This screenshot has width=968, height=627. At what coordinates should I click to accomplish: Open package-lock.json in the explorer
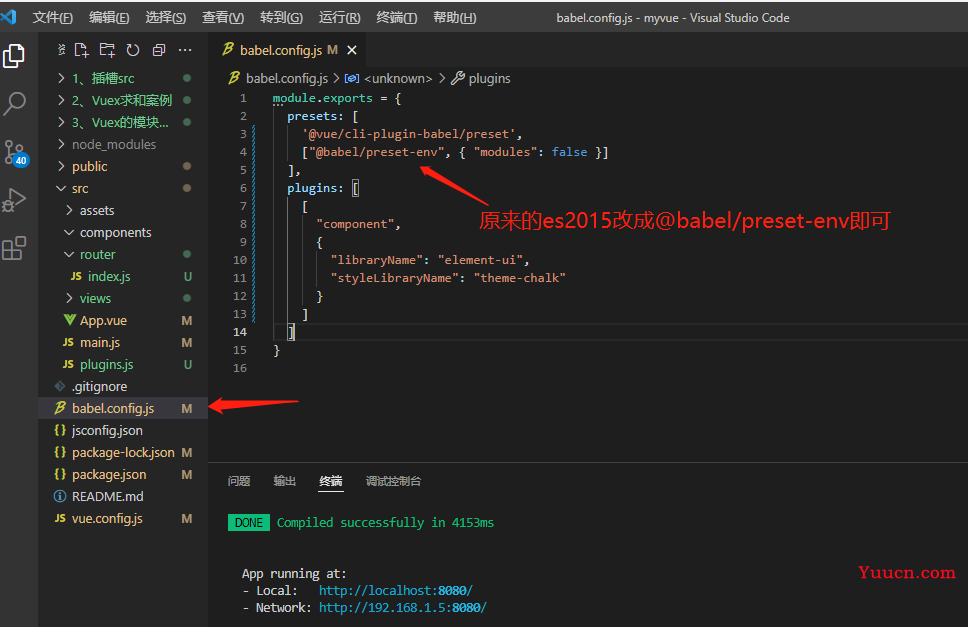coord(123,452)
